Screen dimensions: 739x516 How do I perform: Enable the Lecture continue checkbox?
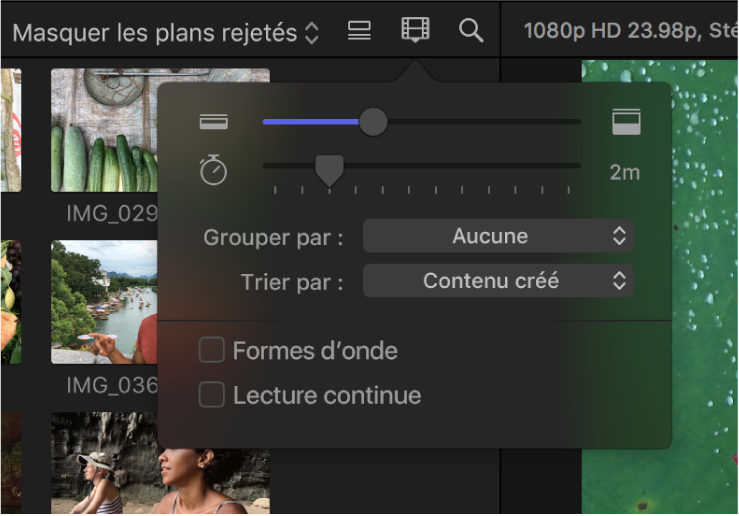tap(212, 394)
